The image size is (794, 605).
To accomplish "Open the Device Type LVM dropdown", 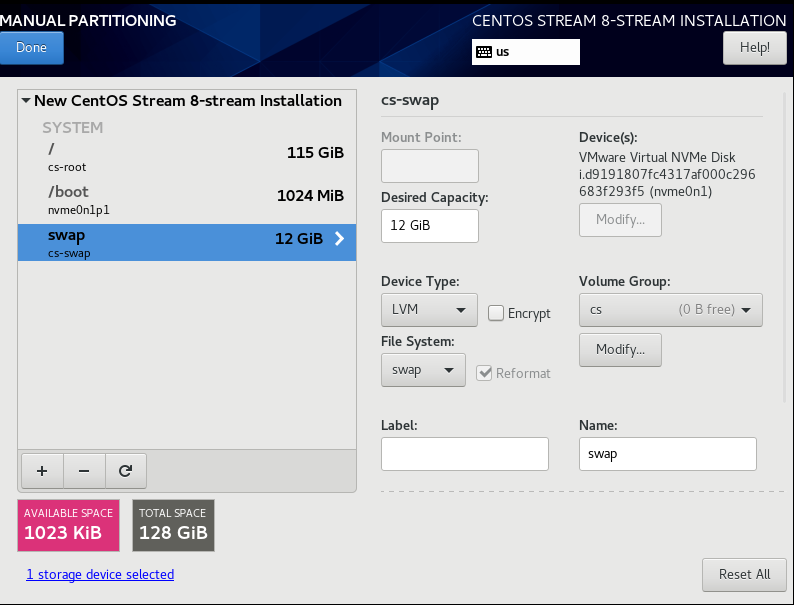I will click(429, 309).
